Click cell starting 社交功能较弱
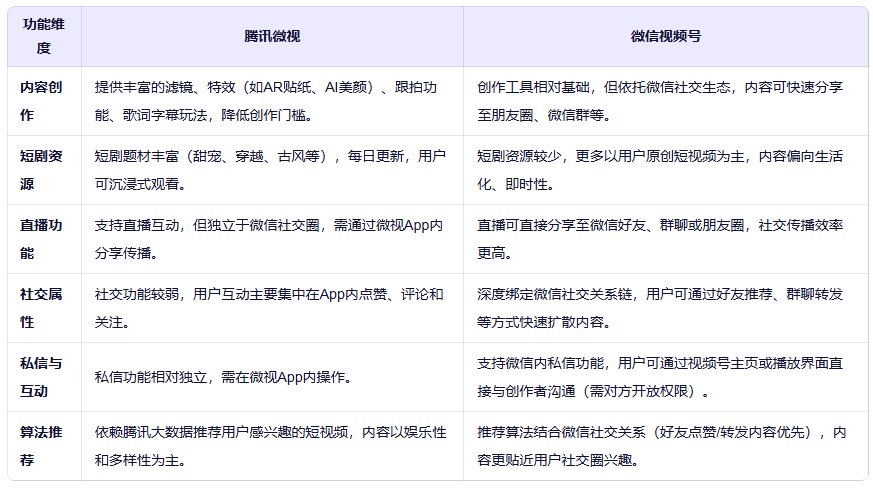The width and height of the screenshot is (873, 488). 272,308
